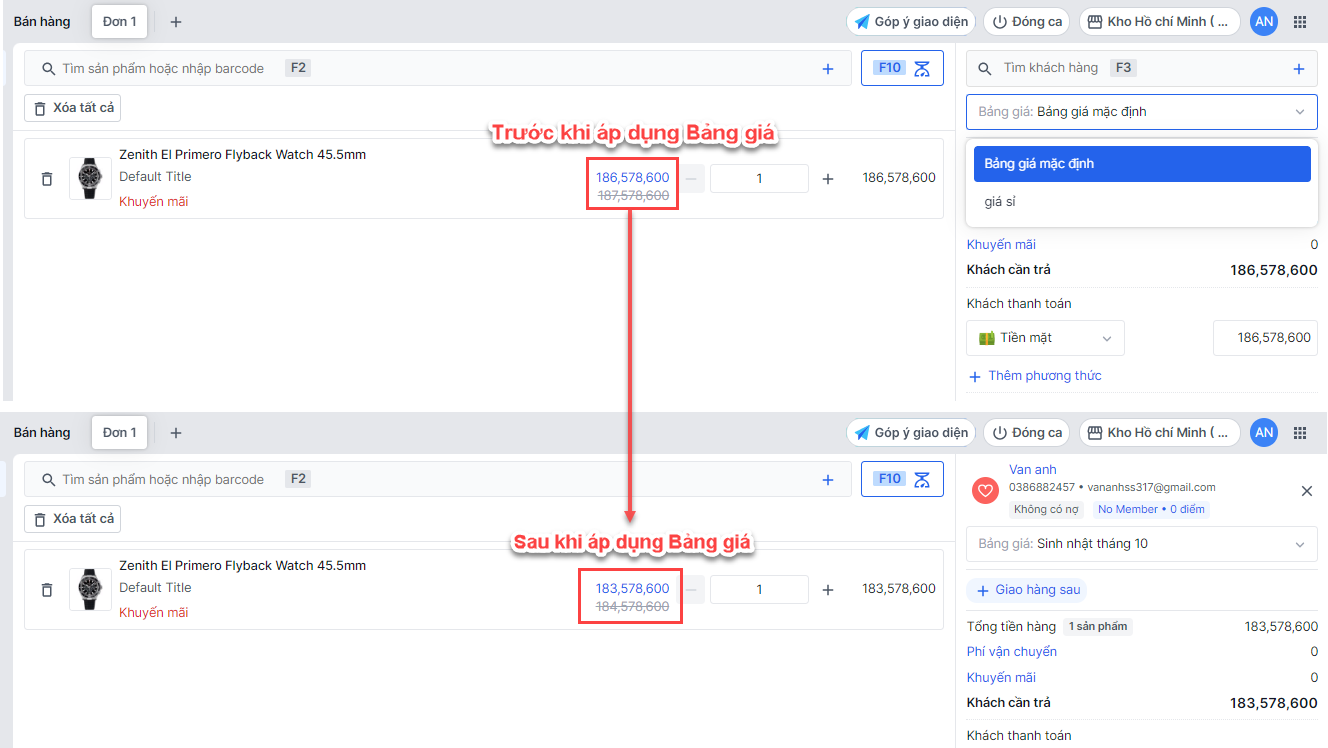Image resolution: width=1328 pixels, height=748 pixels.
Task: Click the Thêm phương thức link
Action: click(1035, 376)
